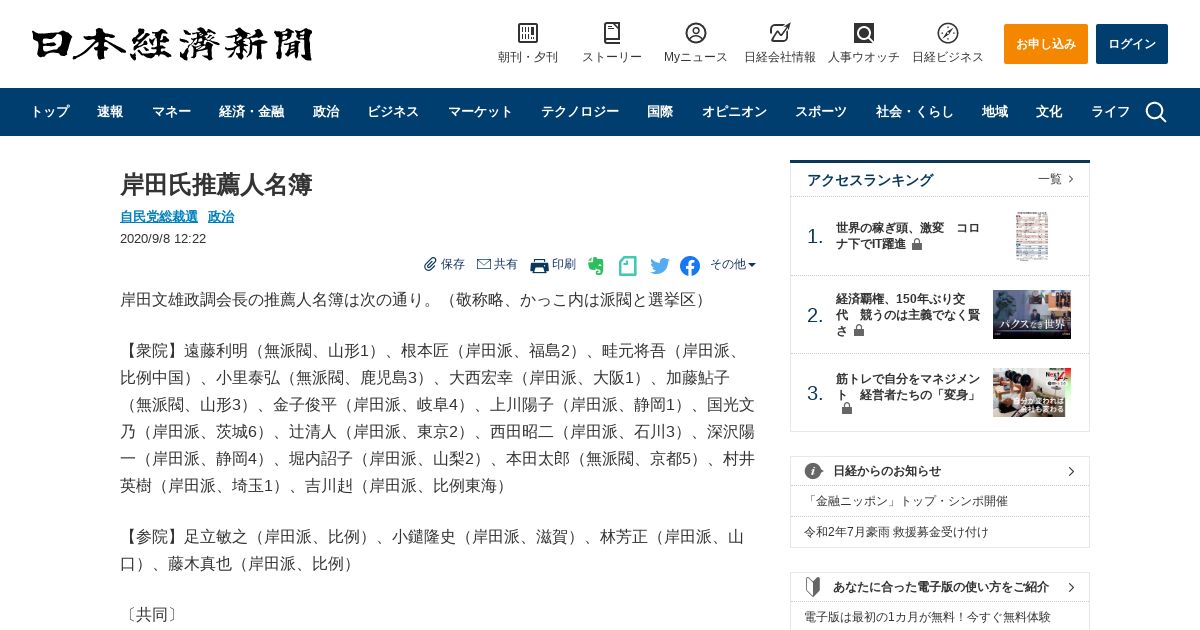Open 「金融ニッポン」トップ・シンポ開催 notice
The width and height of the screenshot is (1200, 630).
(x=906, y=501)
